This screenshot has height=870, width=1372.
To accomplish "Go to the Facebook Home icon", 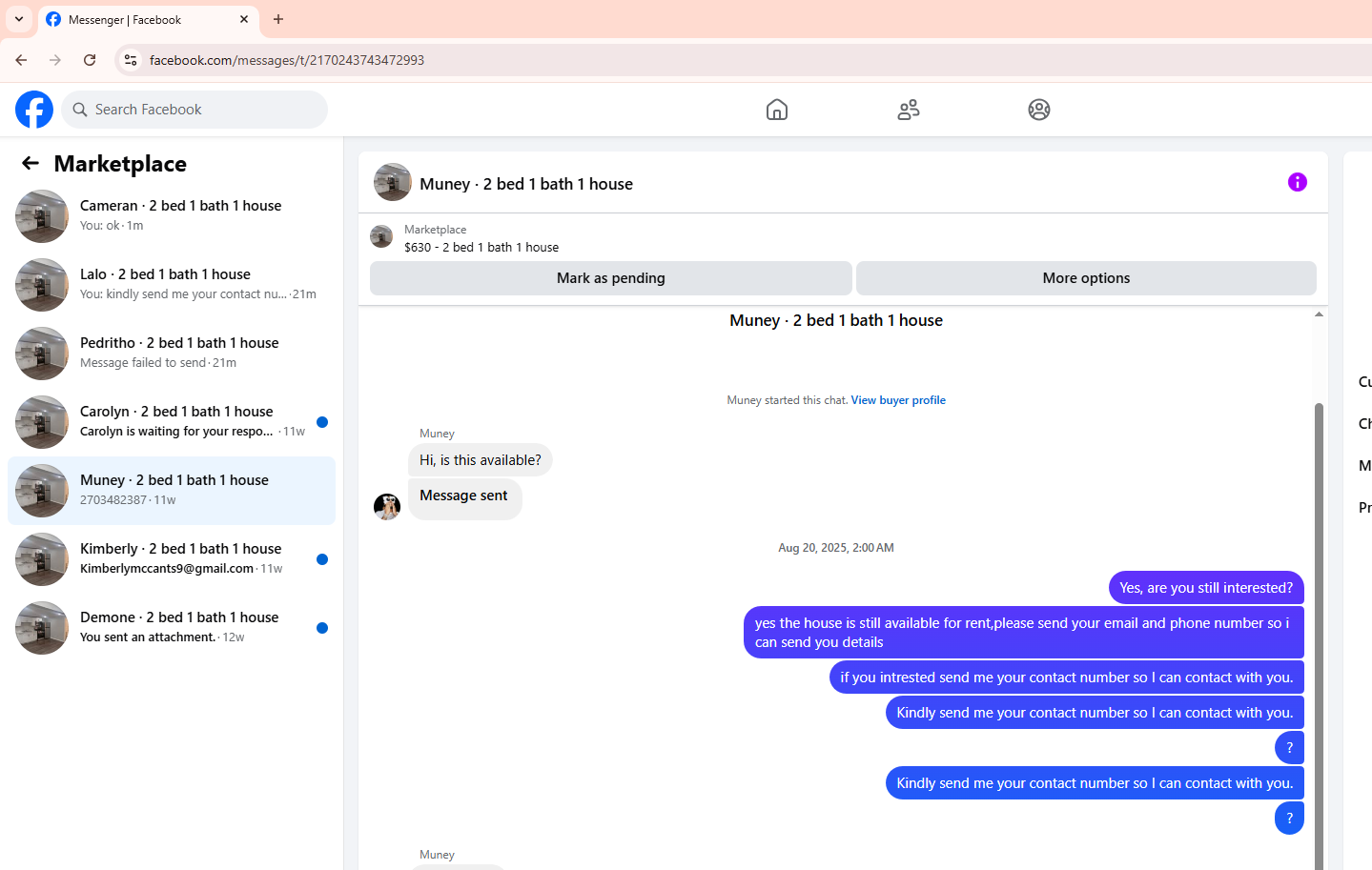I will tap(777, 110).
